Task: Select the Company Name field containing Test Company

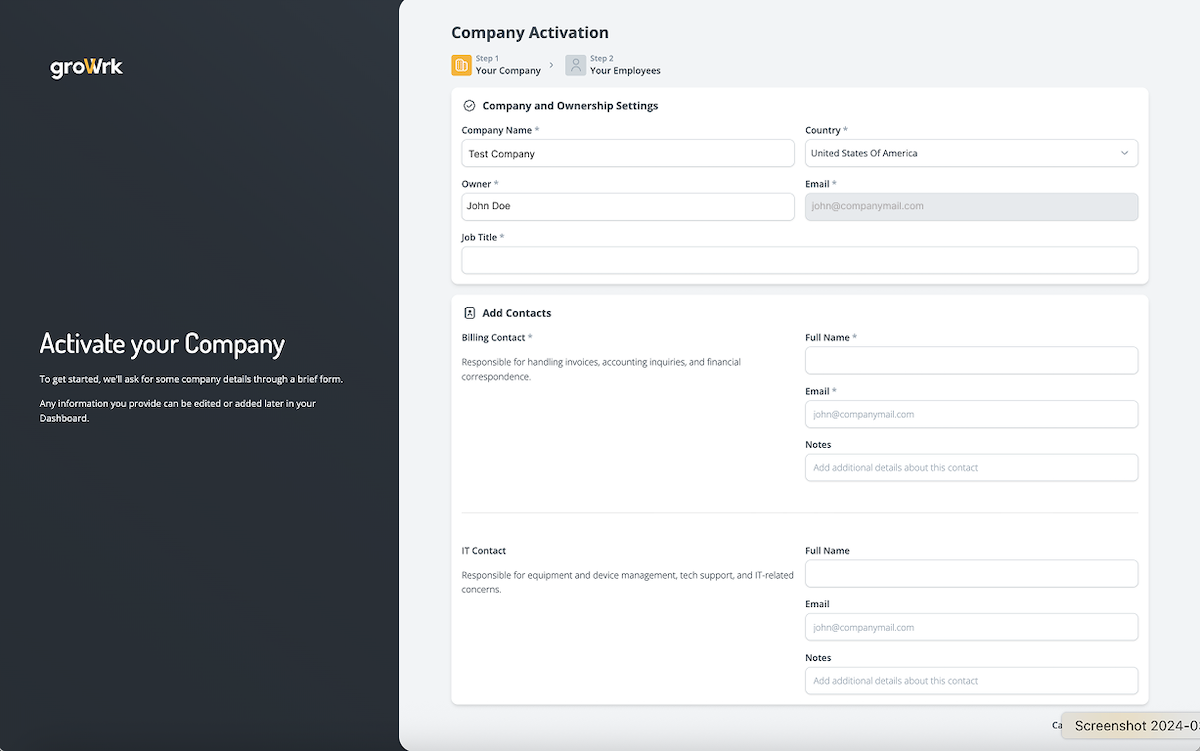Action: point(627,153)
